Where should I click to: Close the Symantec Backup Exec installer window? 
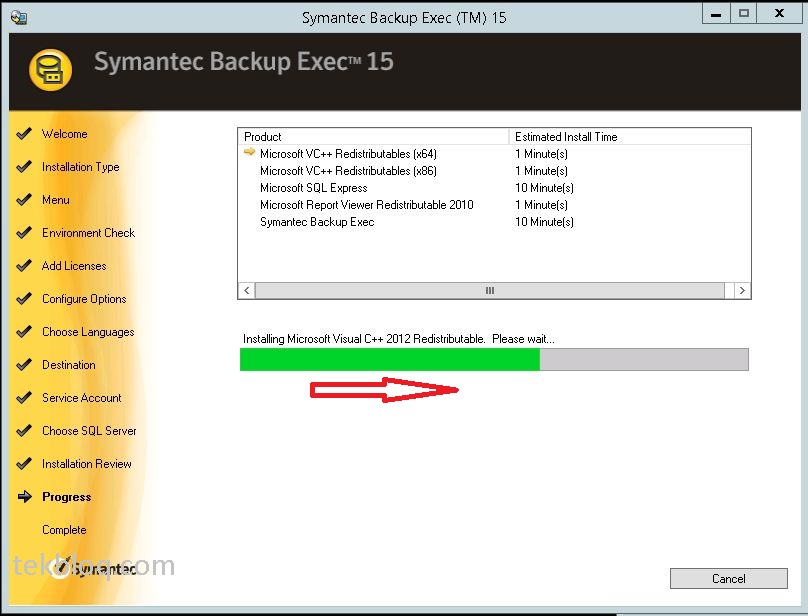(779, 14)
